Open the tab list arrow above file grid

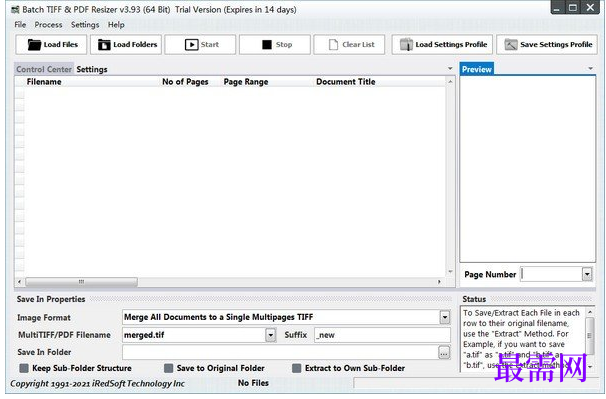pos(450,68)
